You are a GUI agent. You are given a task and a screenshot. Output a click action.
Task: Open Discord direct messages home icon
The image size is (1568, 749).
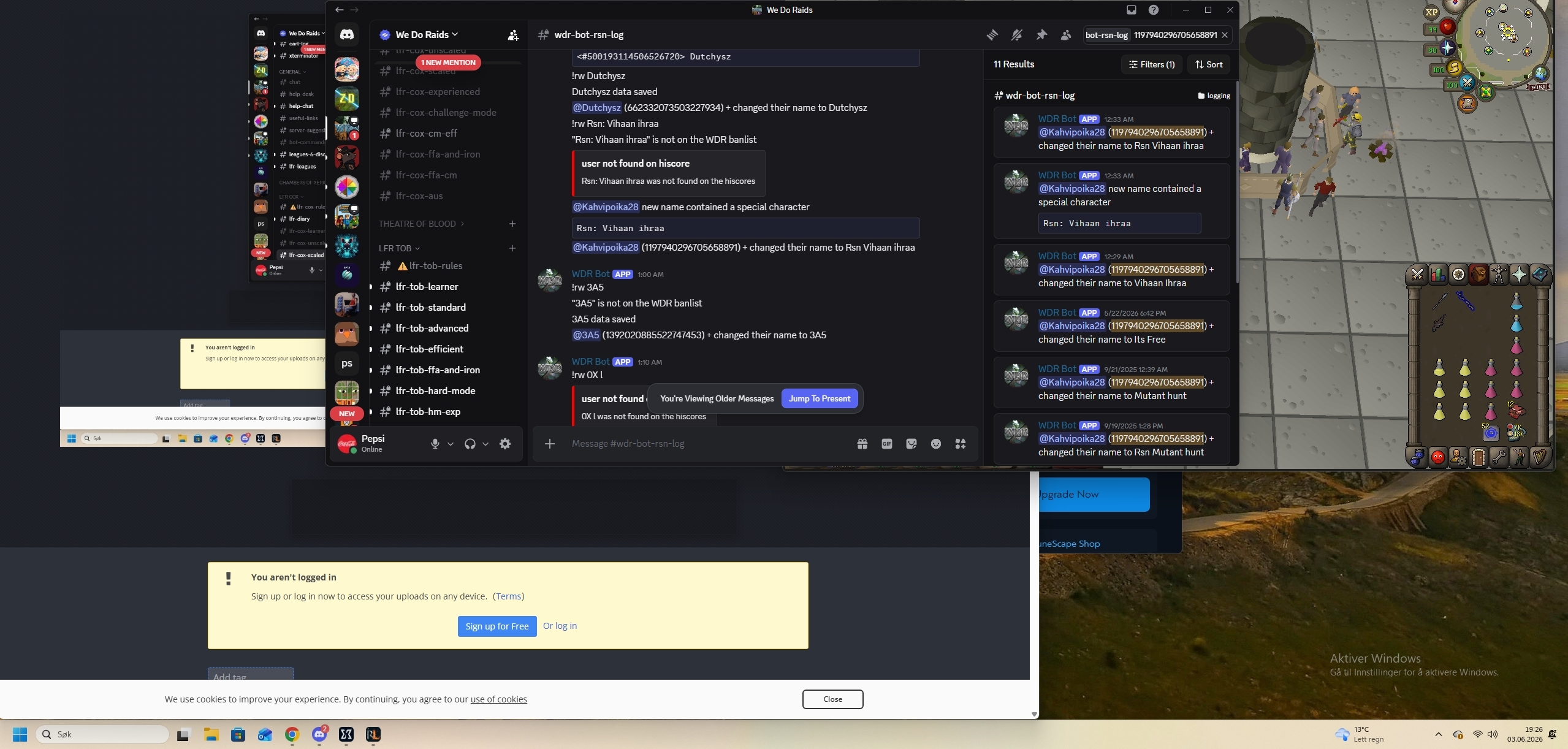click(347, 35)
